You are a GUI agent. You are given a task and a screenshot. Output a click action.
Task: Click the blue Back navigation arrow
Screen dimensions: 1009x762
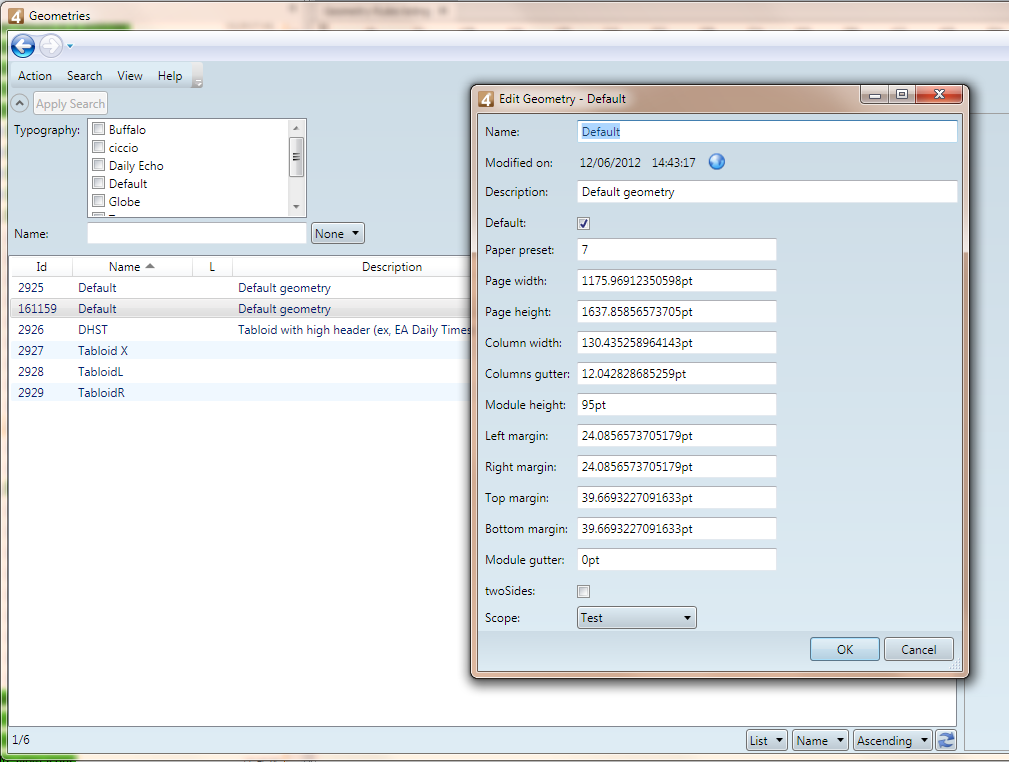pyautogui.click(x=23, y=46)
